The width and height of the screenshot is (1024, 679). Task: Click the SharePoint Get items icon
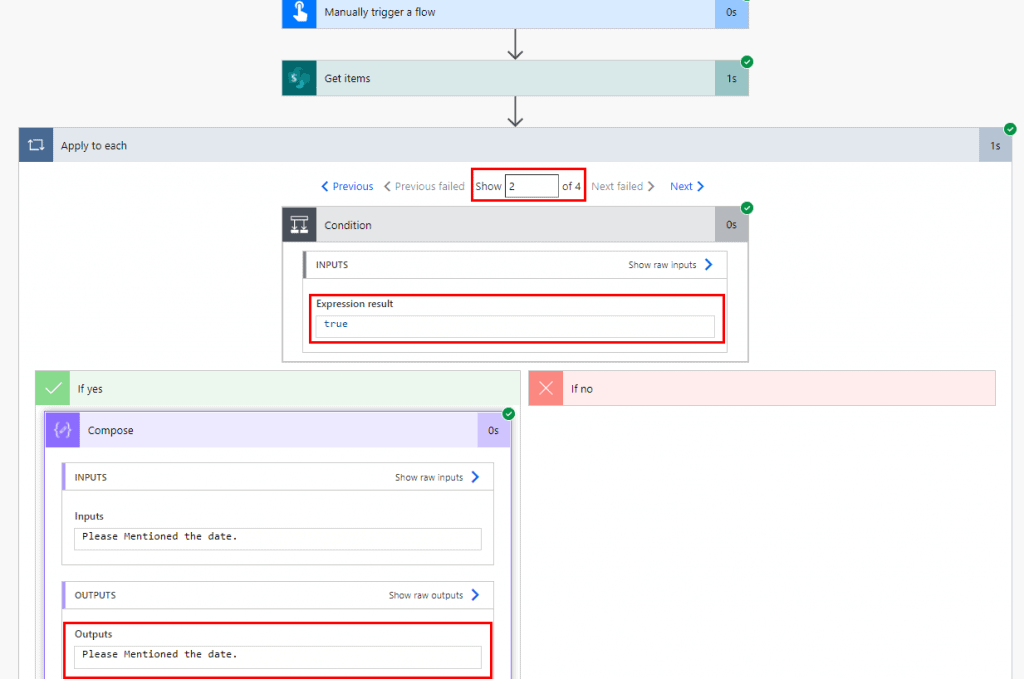(299, 78)
